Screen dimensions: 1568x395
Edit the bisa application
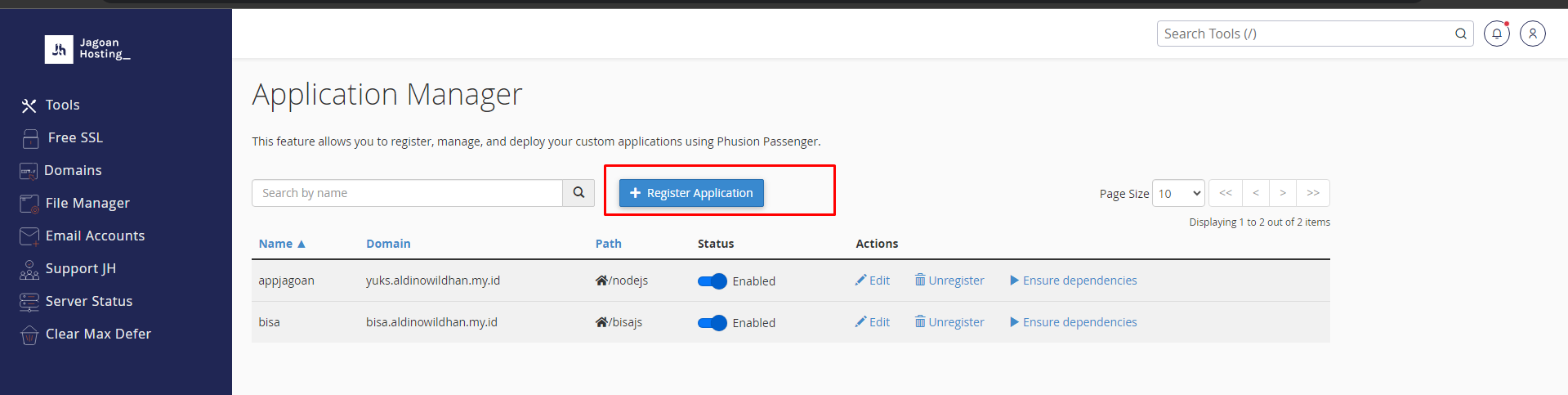(x=873, y=322)
